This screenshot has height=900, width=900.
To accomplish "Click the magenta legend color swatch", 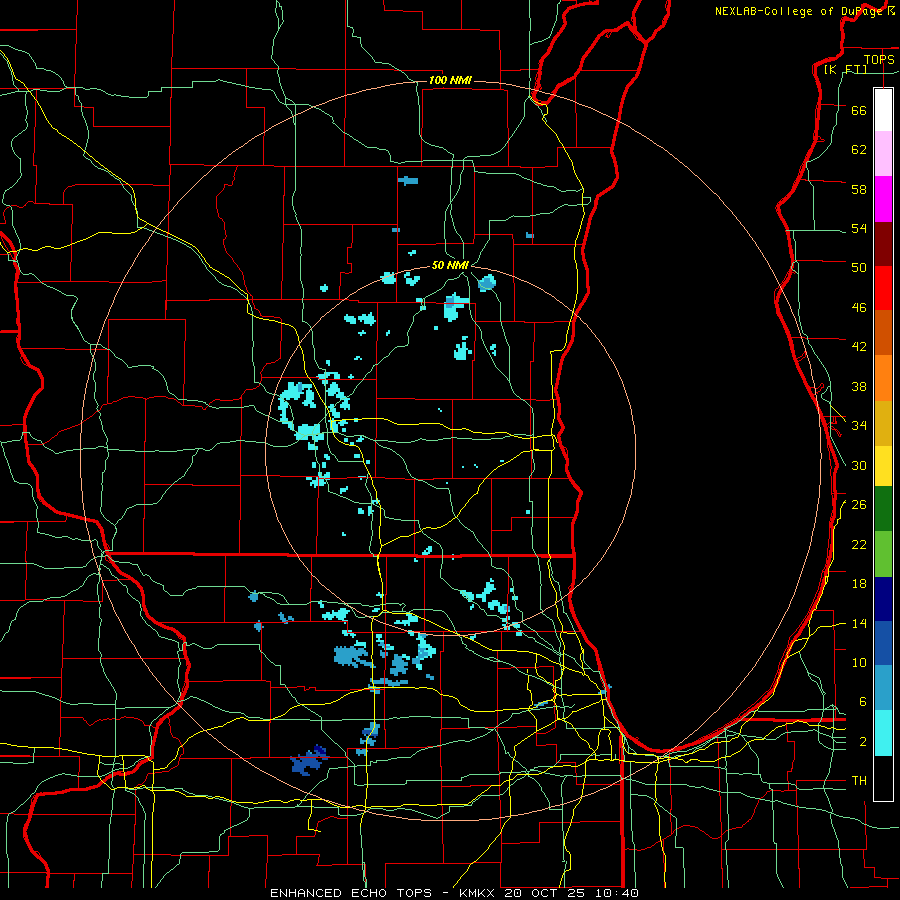I will pyautogui.click(x=883, y=199).
